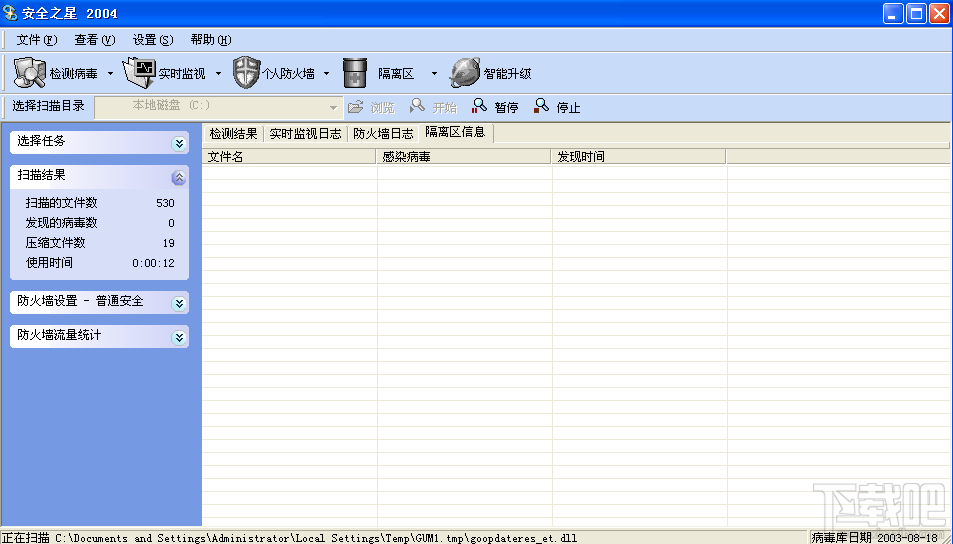Click the 智能升级 globe upgrade icon
The height and width of the screenshot is (544, 953).
click(465, 73)
